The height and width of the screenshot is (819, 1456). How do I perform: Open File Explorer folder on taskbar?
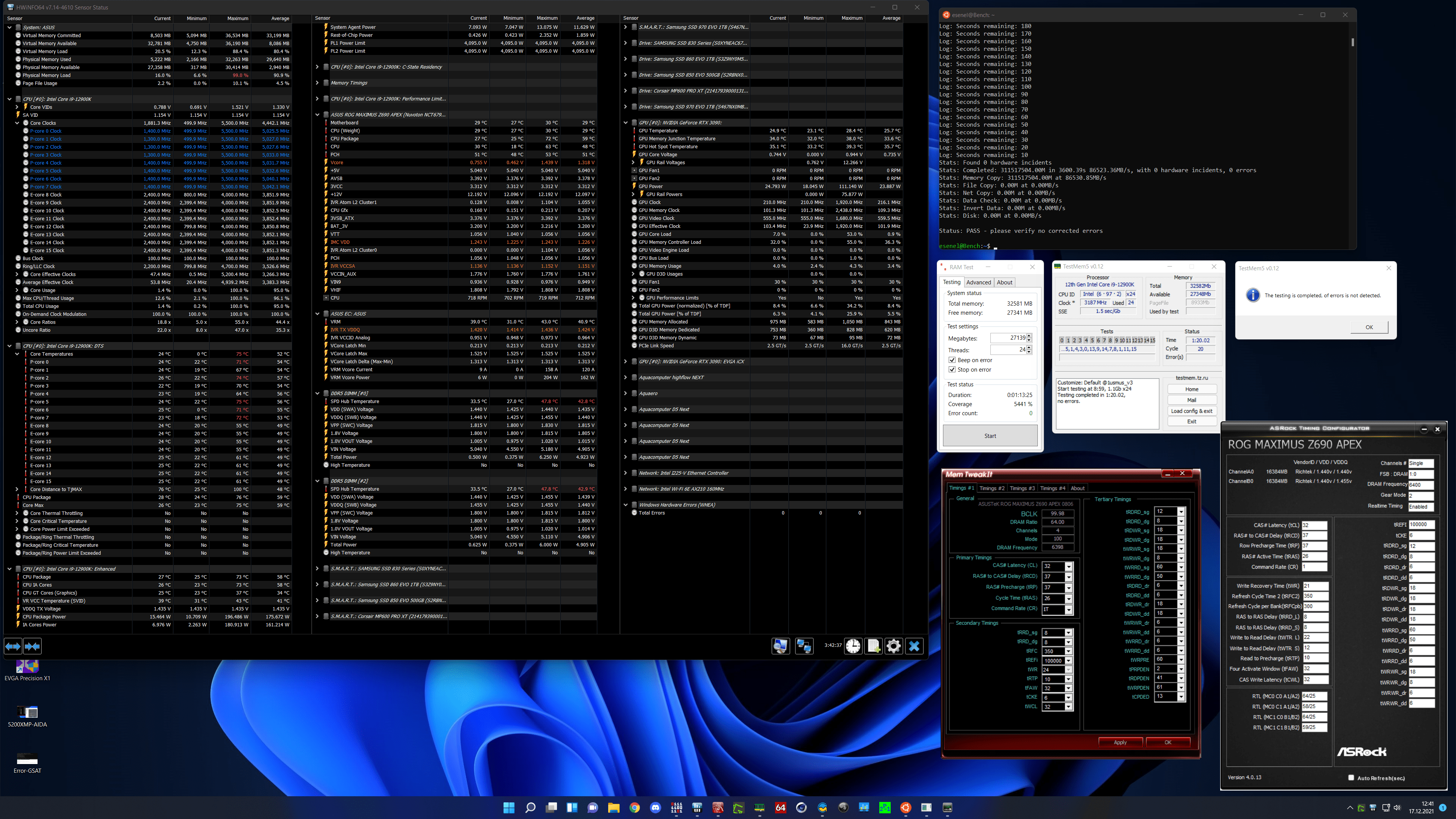pyautogui.click(x=613, y=808)
